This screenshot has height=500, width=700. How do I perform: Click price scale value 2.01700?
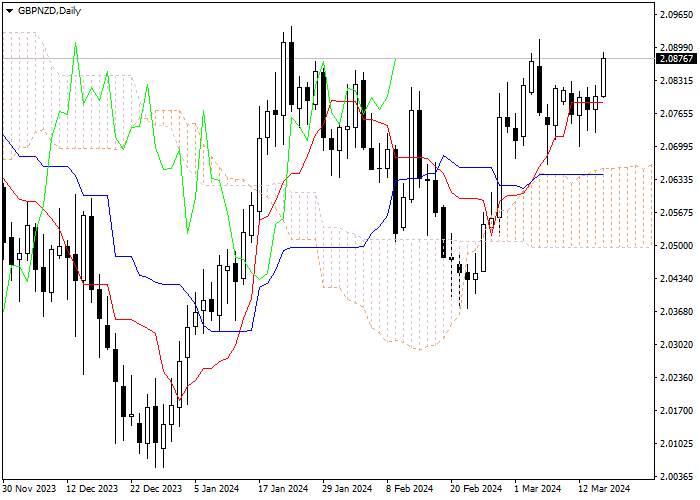tap(676, 410)
